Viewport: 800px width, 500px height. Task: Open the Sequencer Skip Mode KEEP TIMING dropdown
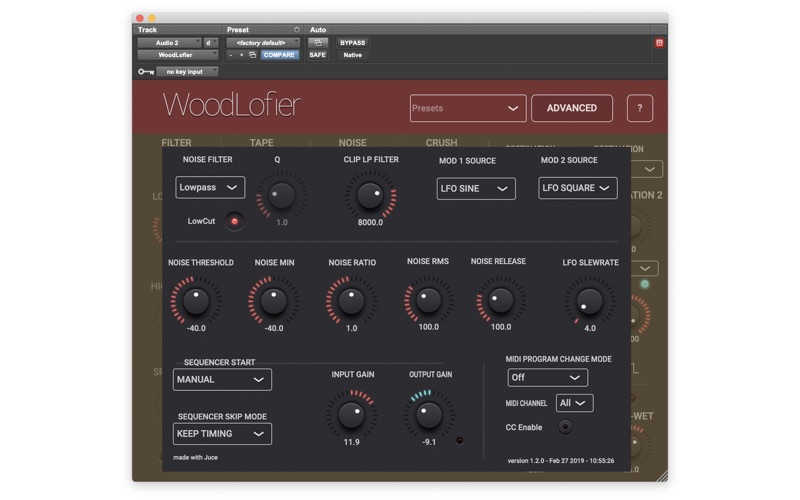pos(222,434)
